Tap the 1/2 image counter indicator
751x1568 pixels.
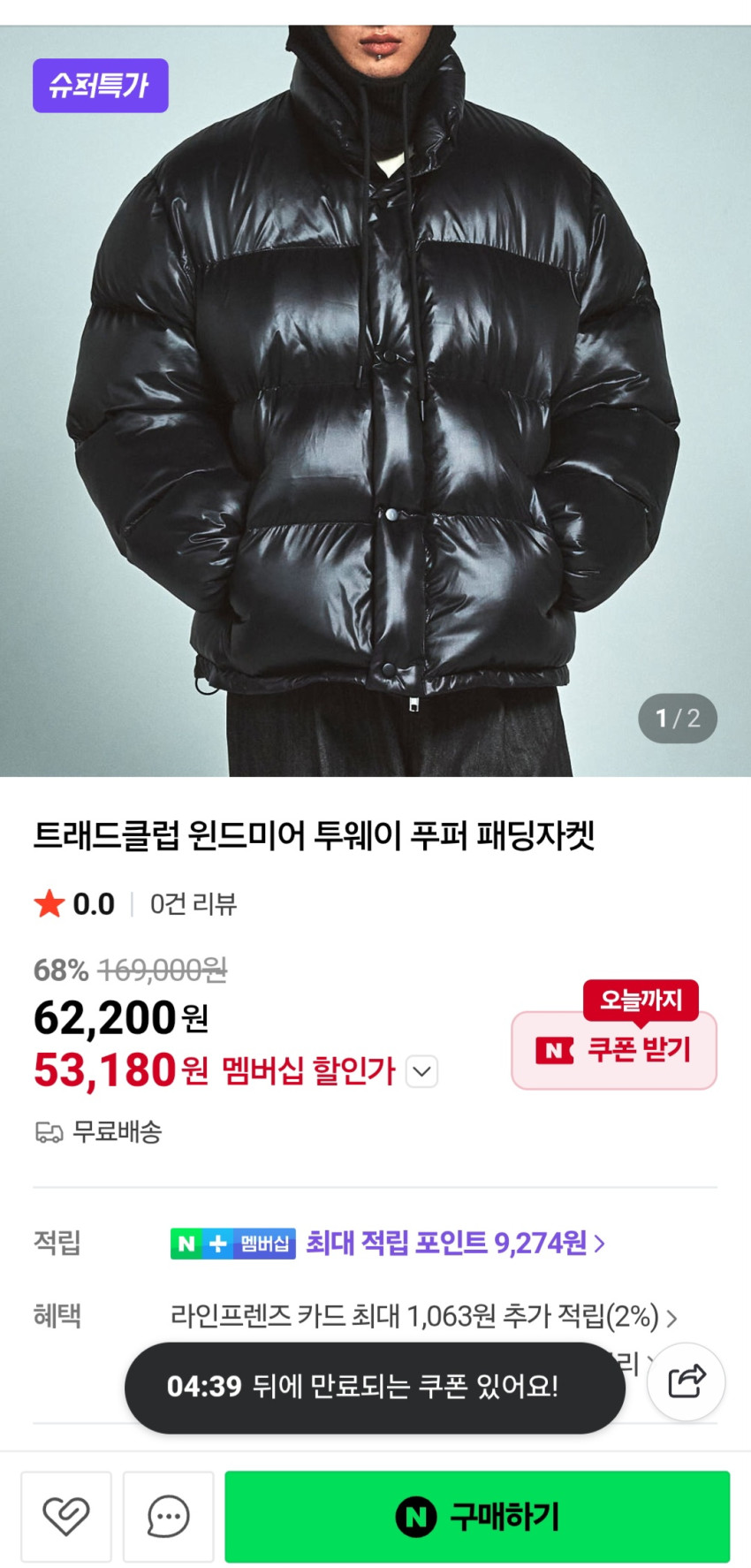(678, 719)
